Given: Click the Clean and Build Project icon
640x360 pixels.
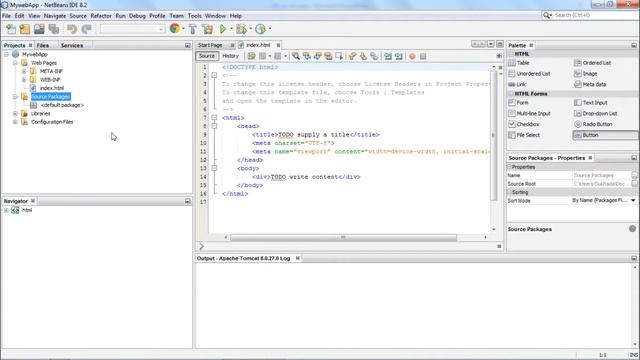Looking at the screenshot, I should [207, 29].
